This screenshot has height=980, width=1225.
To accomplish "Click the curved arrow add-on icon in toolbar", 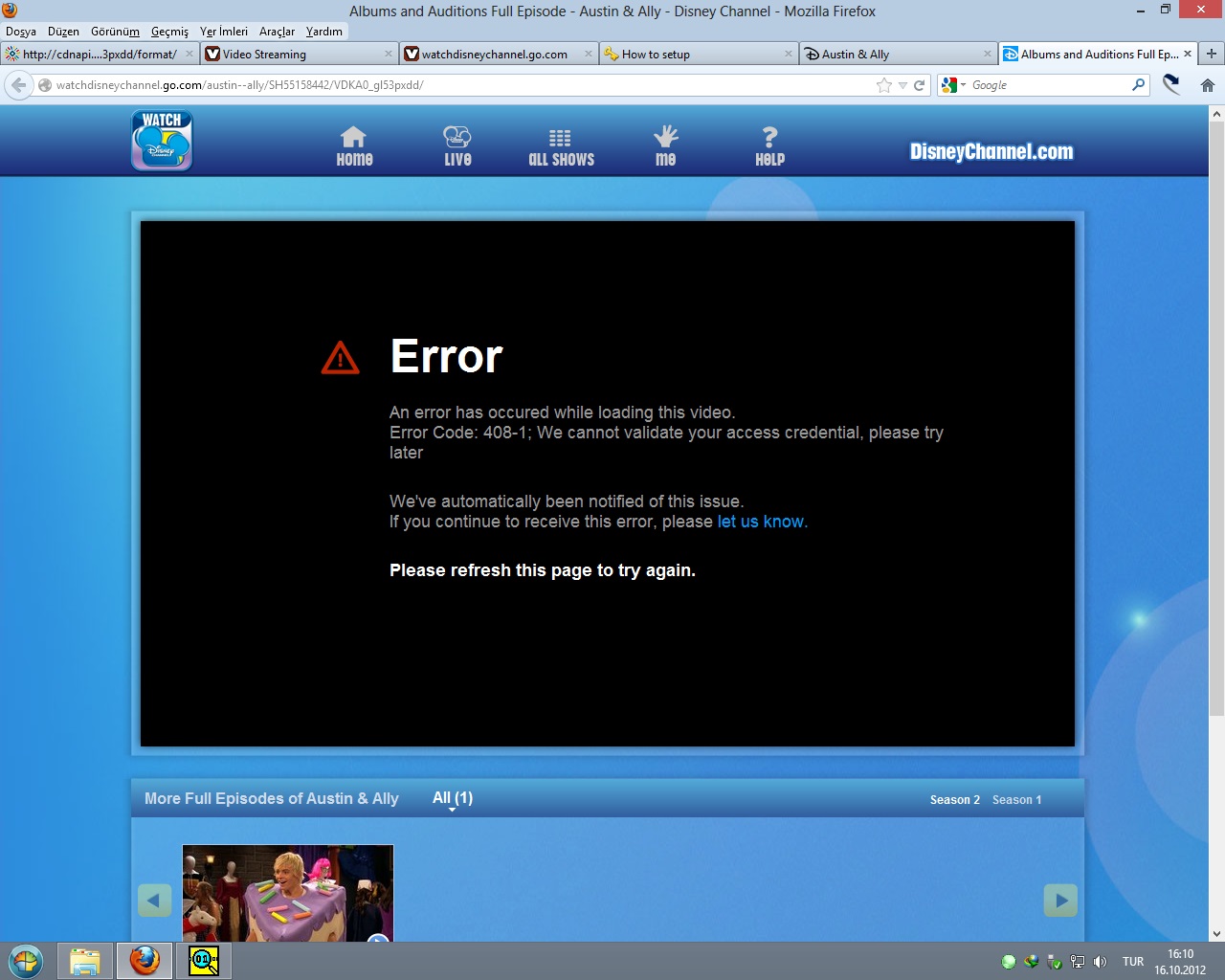I will pyautogui.click(x=1171, y=85).
